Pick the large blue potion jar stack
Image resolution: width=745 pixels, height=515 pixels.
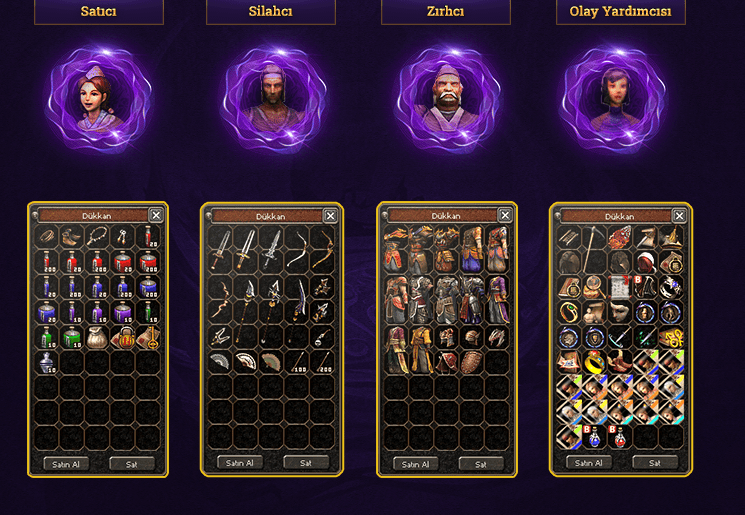pos(148,287)
